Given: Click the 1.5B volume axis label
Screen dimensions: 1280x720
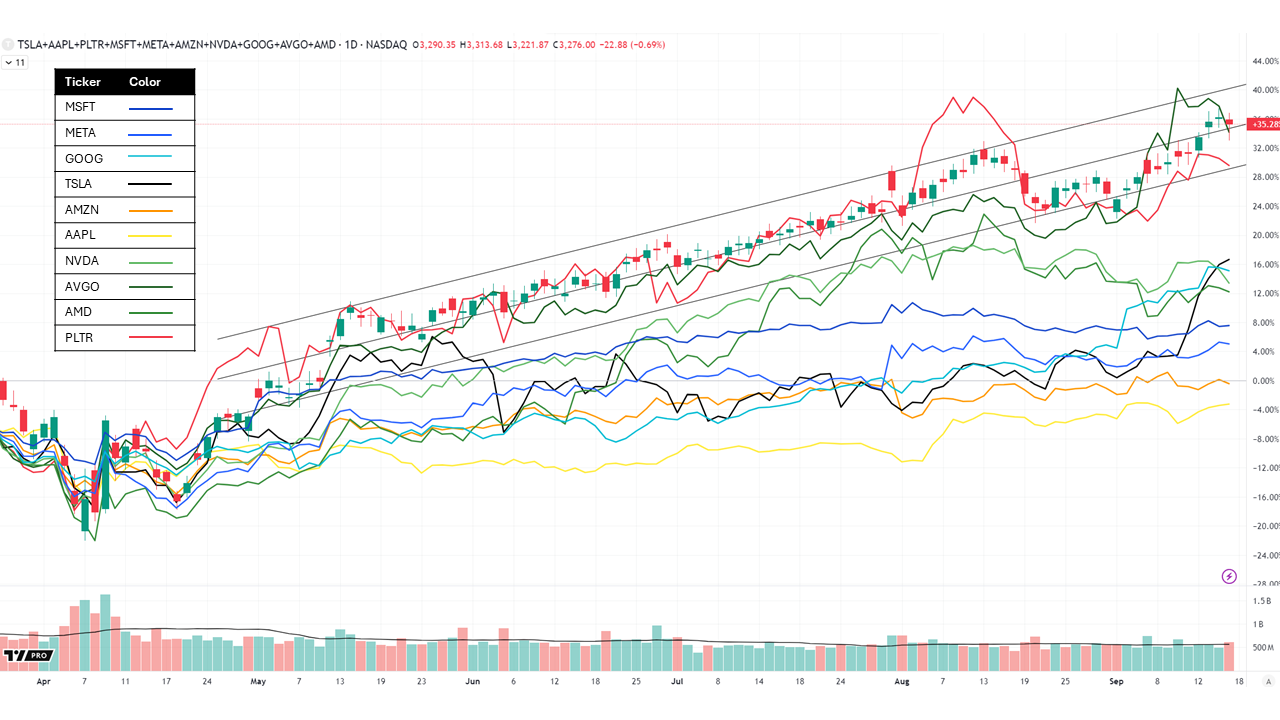Looking at the screenshot, I should [x=1263, y=601].
